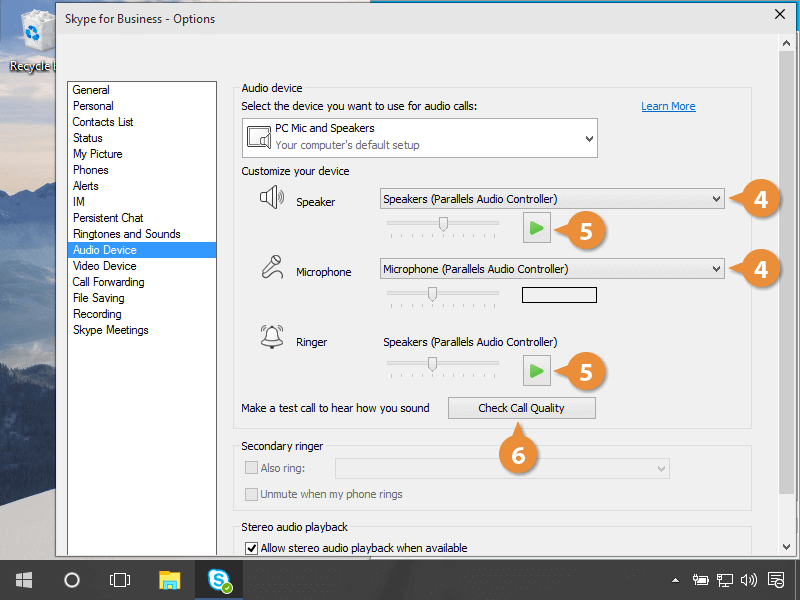The width and height of the screenshot is (800, 600).
Task: Toggle Allow stereo audio playback checkbox
Action: 251,548
